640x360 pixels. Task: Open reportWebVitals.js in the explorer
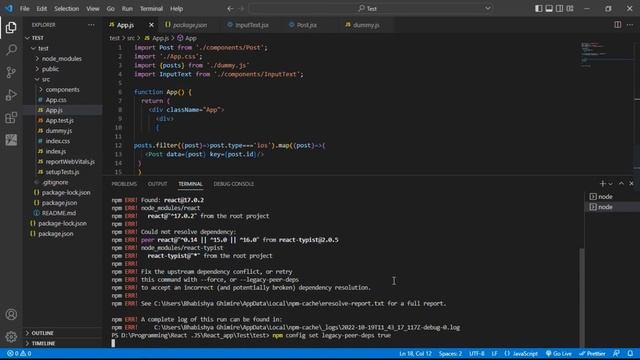[62, 162]
